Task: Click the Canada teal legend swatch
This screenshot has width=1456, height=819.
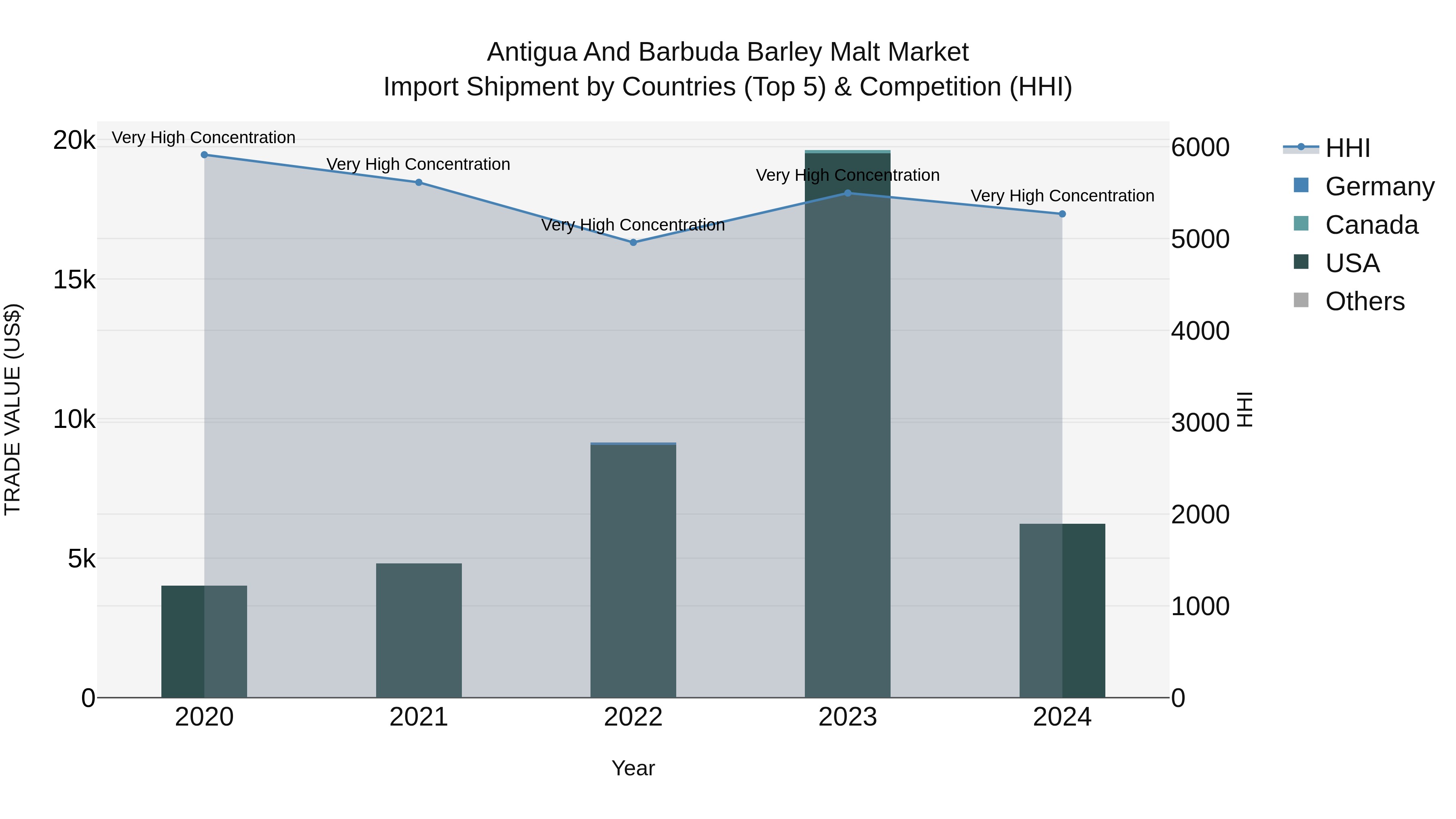Action: tap(1301, 224)
